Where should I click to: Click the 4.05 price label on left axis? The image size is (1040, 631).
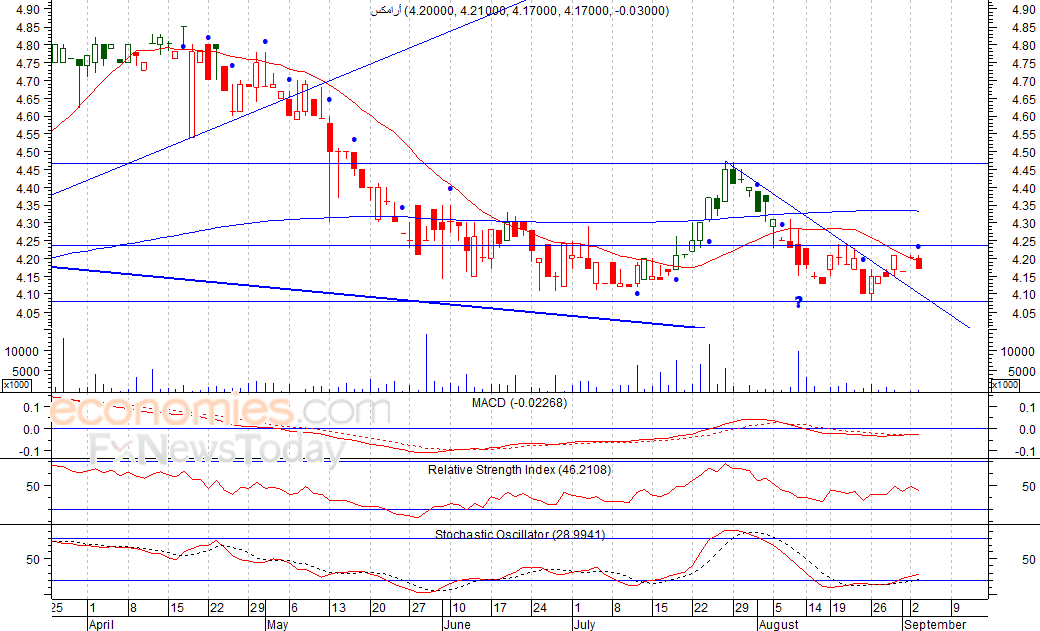27,313
